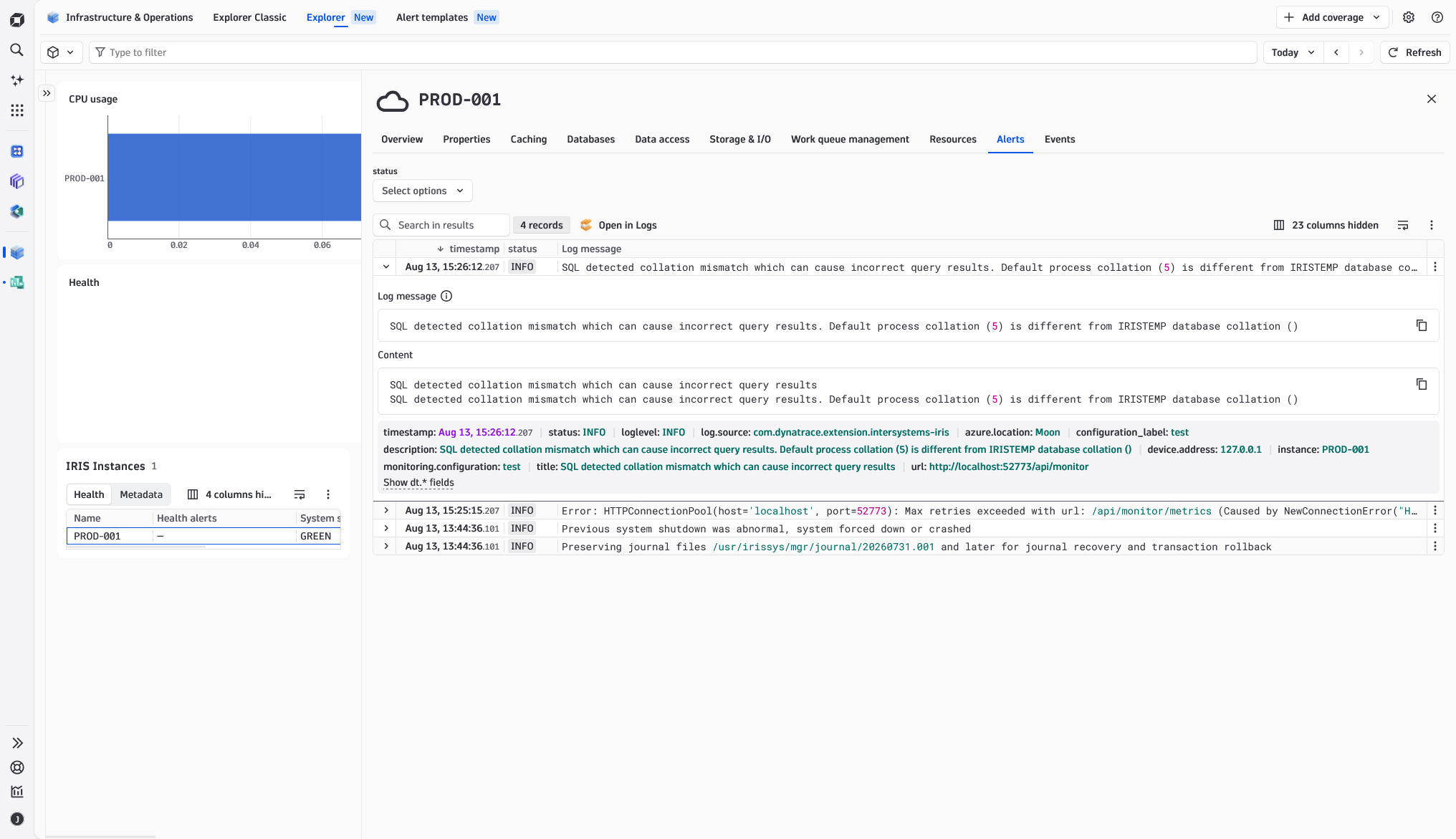This screenshot has width=1456, height=839.
Task: Click the com.dynatrace.extension.intersystems-iris log source value
Action: 851,432
